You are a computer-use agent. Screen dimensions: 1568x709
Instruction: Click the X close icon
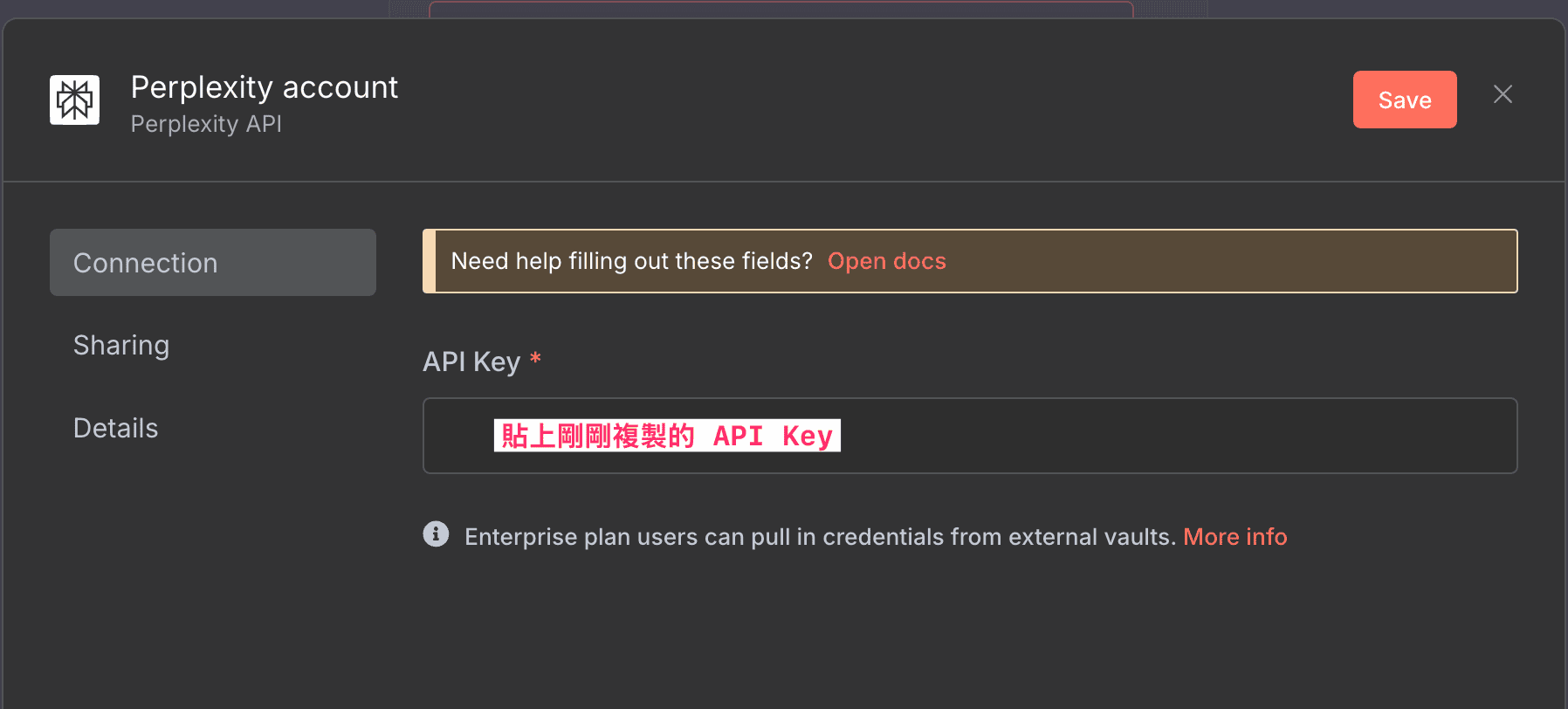pos(1503,93)
